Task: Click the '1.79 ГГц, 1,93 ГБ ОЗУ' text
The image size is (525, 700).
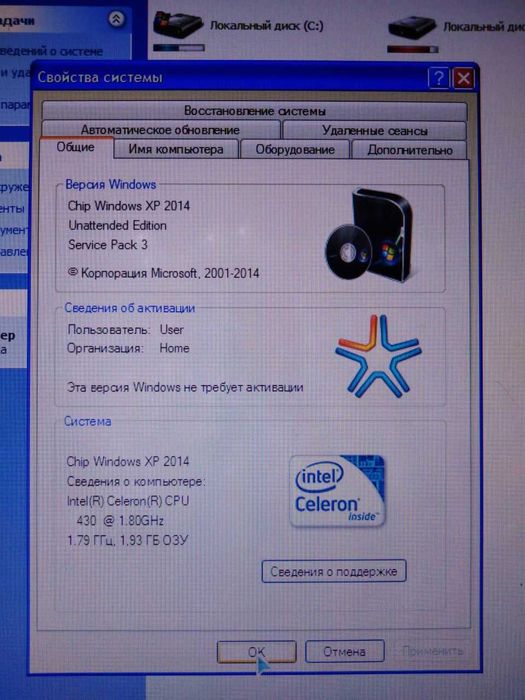Action: tap(128, 540)
